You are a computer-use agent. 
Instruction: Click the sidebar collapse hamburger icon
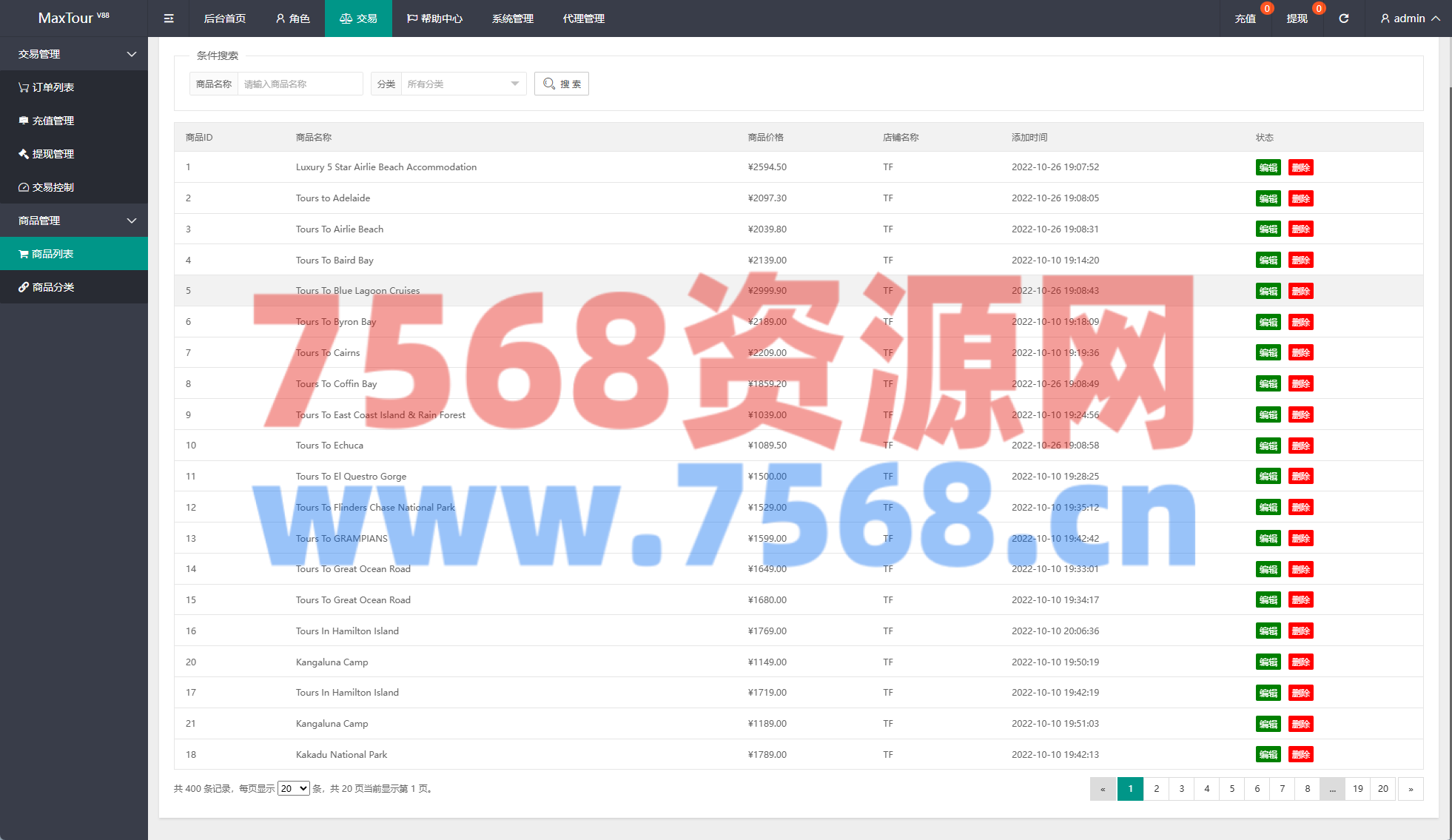pyautogui.click(x=169, y=19)
